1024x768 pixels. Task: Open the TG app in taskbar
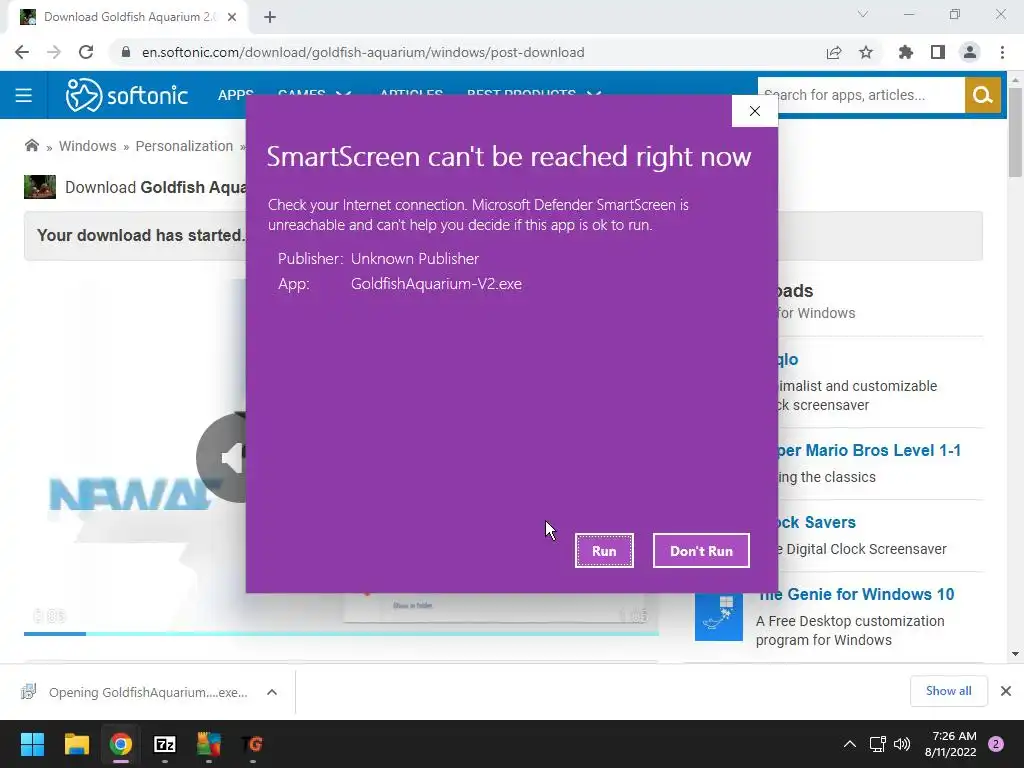(253, 744)
